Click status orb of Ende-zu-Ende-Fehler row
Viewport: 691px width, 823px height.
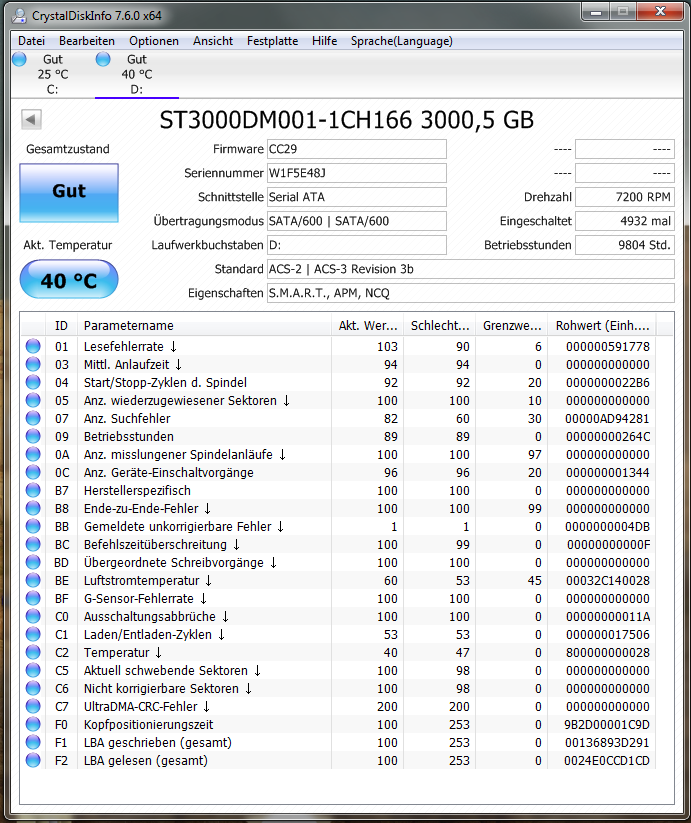tap(33, 509)
